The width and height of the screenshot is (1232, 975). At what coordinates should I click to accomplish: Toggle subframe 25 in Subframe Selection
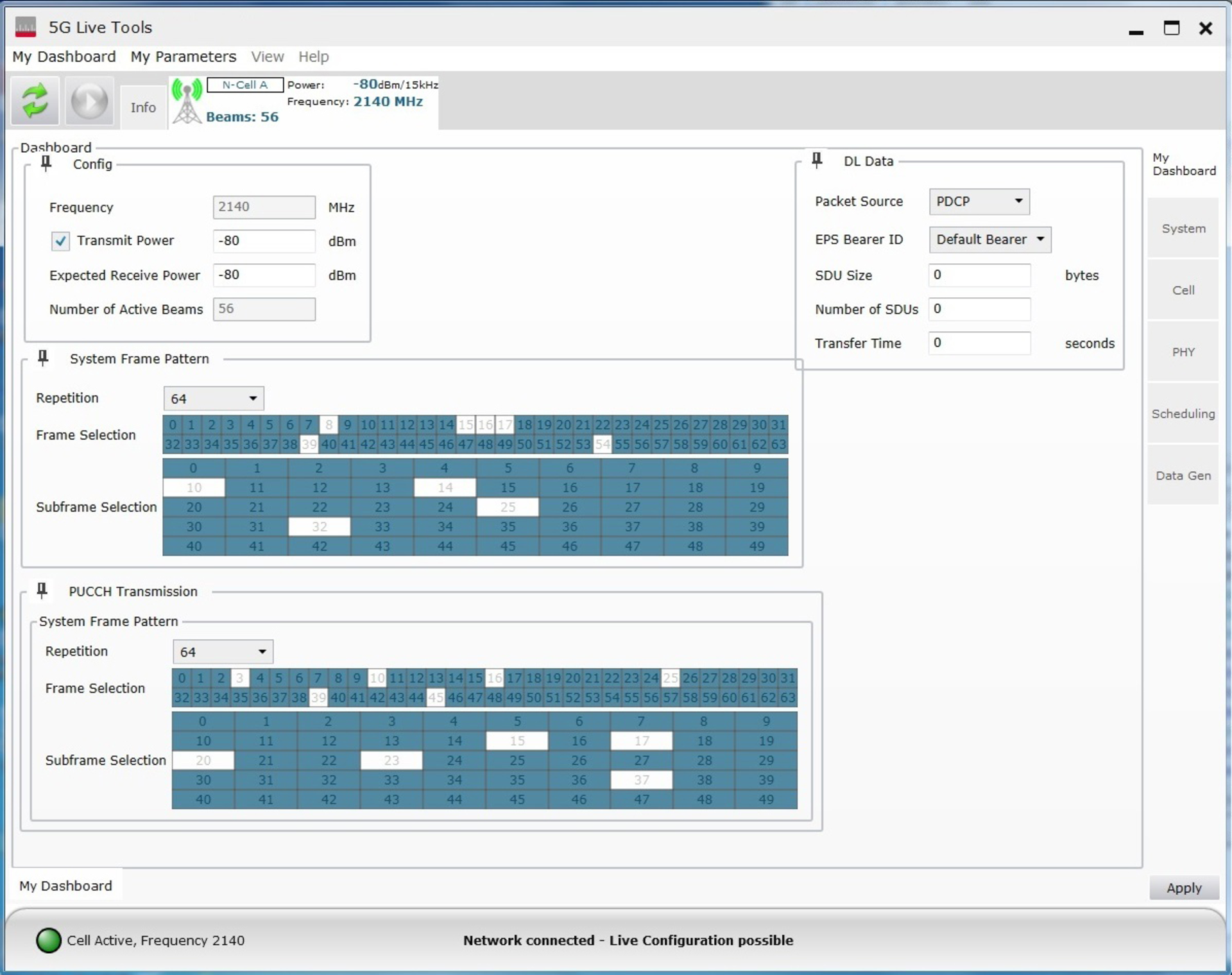[x=507, y=507]
